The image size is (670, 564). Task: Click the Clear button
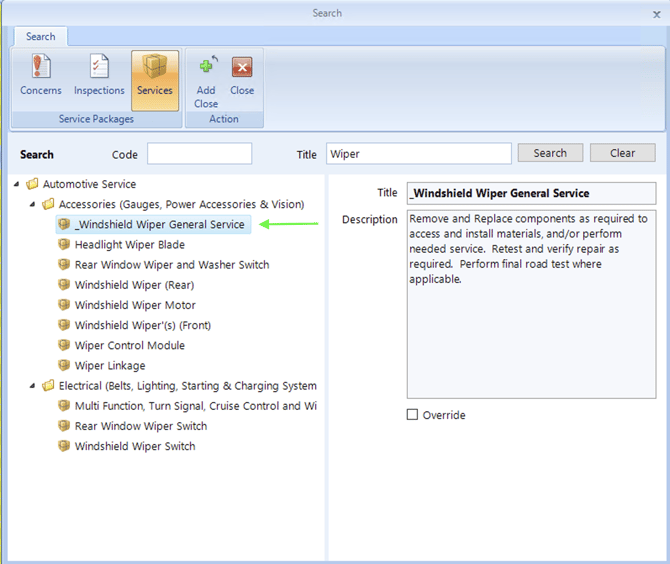click(x=623, y=153)
